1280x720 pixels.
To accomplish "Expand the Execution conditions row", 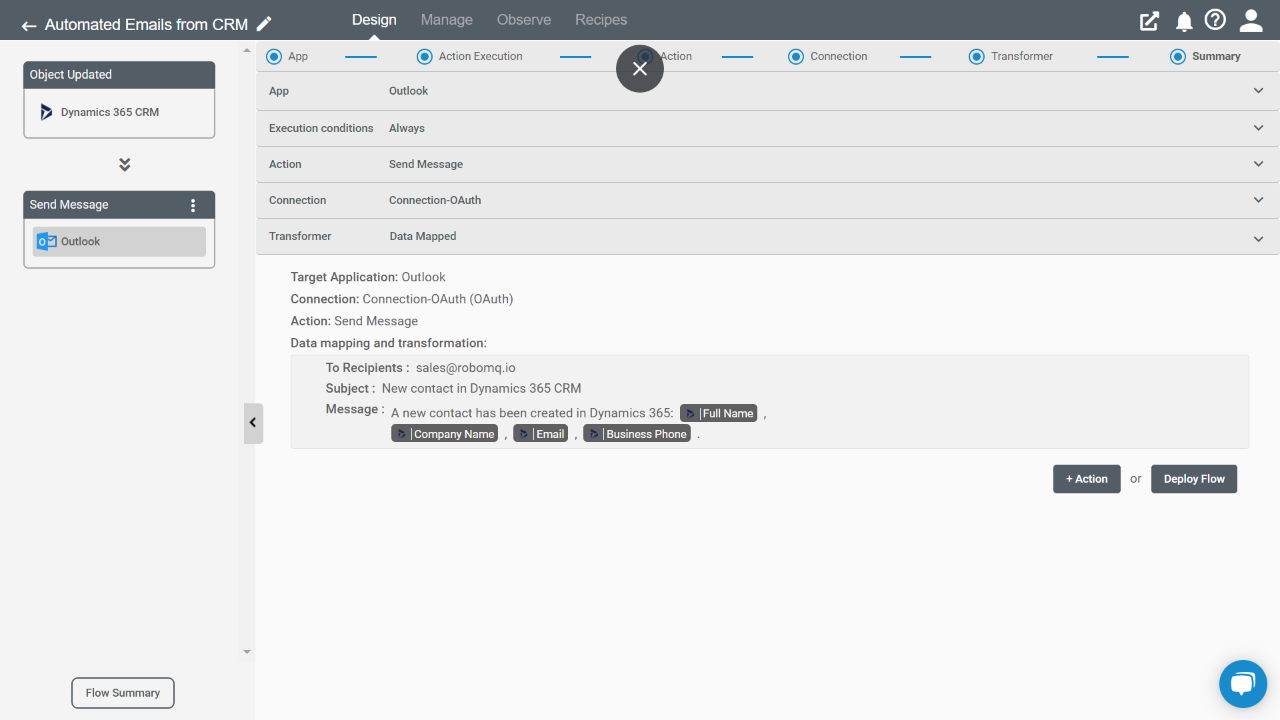I will coord(767,128).
